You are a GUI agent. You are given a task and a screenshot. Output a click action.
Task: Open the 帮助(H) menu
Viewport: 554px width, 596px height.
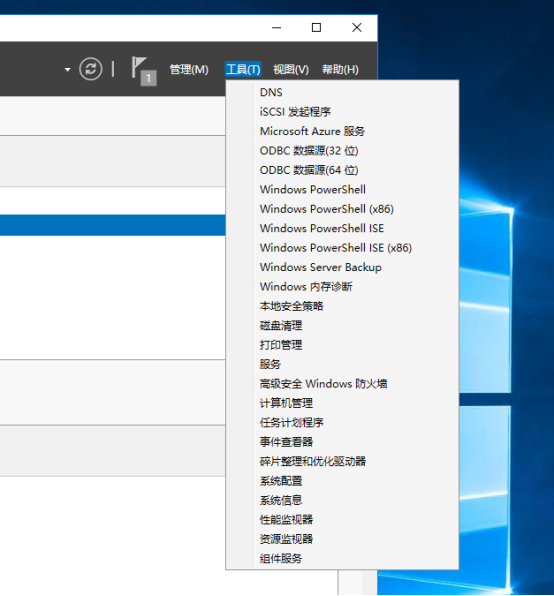tap(340, 70)
